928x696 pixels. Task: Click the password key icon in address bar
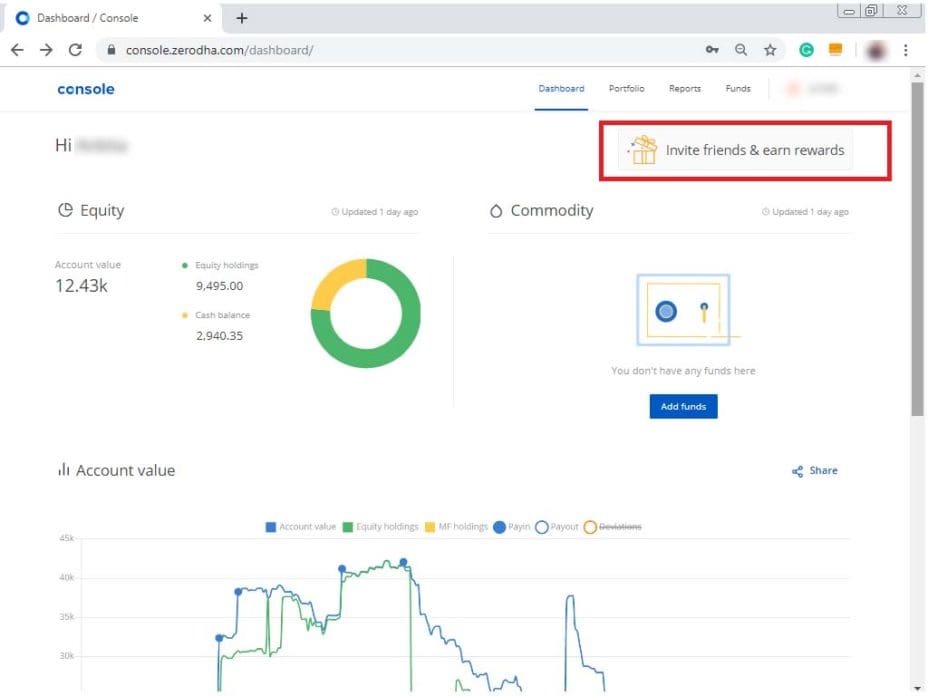(x=712, y=49)
